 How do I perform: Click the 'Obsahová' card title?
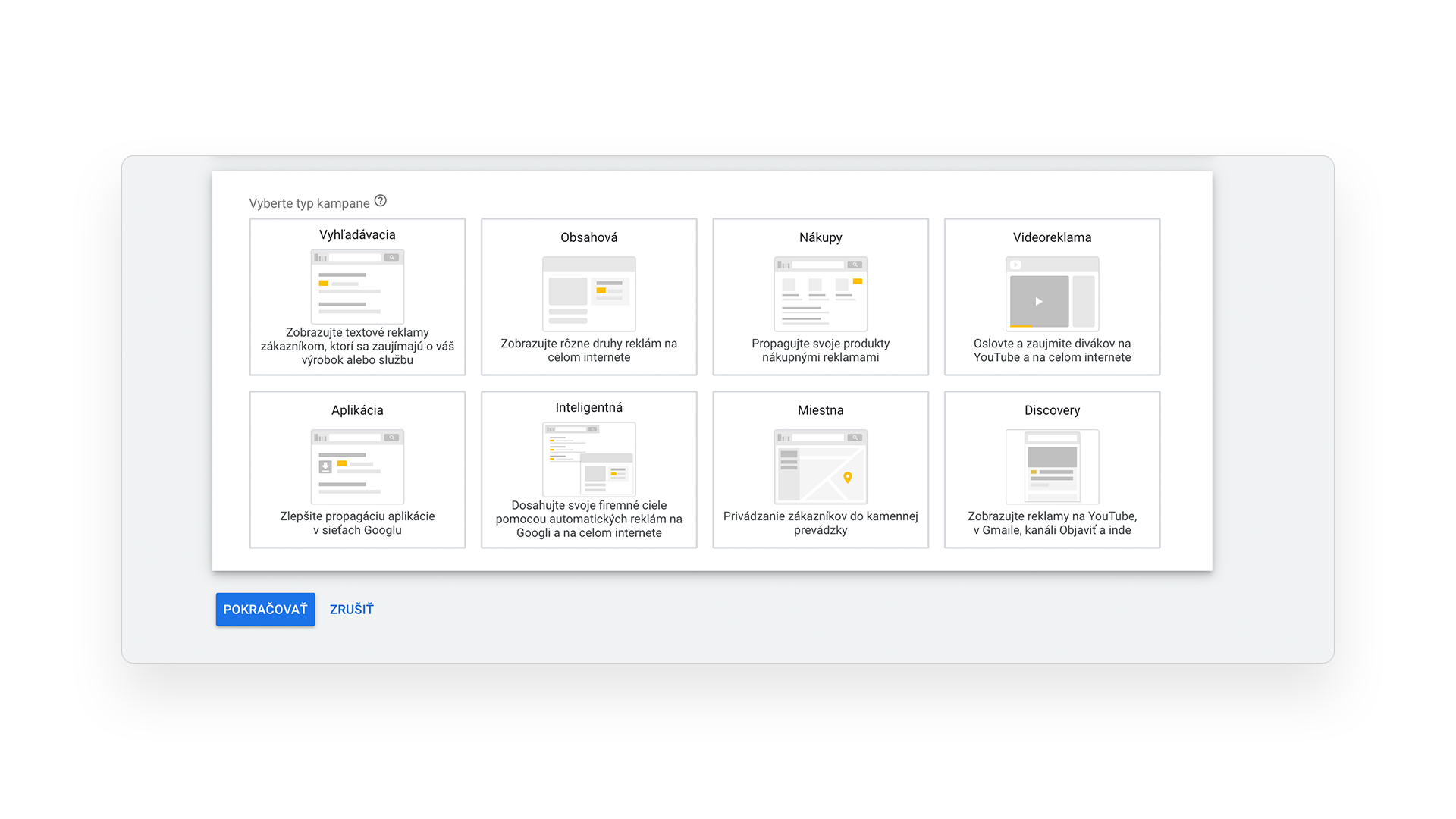pos(589,237)
